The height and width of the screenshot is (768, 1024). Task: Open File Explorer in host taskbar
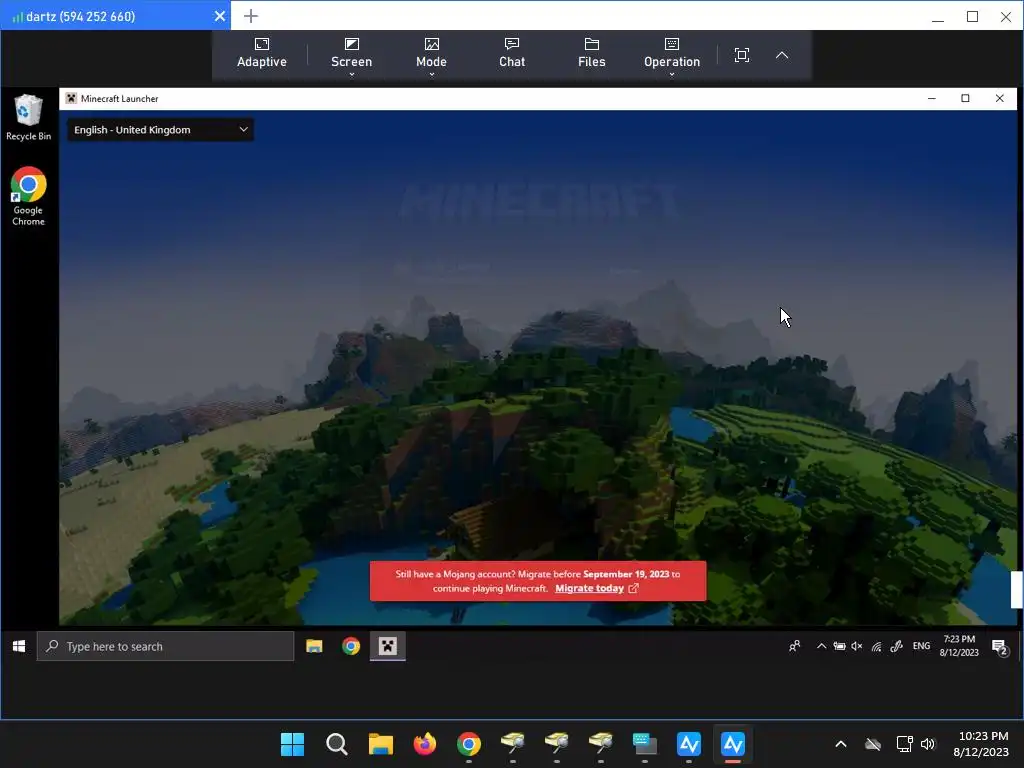pos(381,744)
